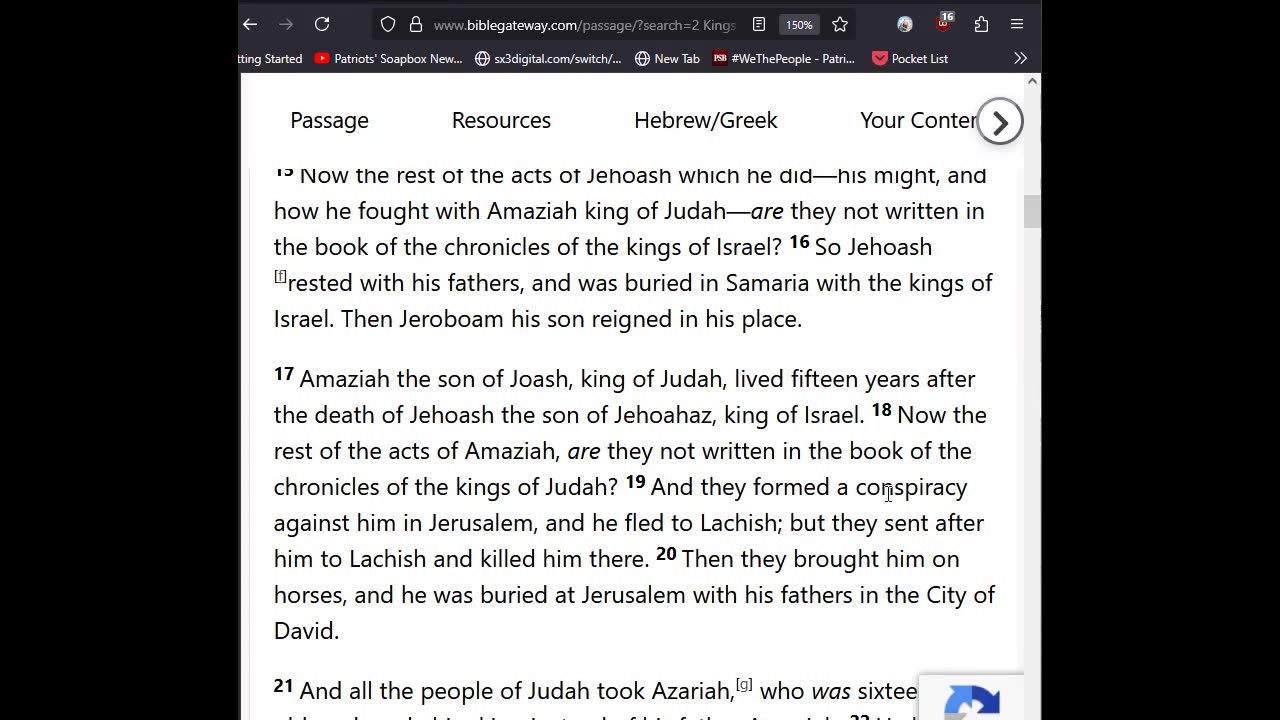Click verse number 16
The width and height of the screenshot is (1280, 720).
[x=799, y=241]
